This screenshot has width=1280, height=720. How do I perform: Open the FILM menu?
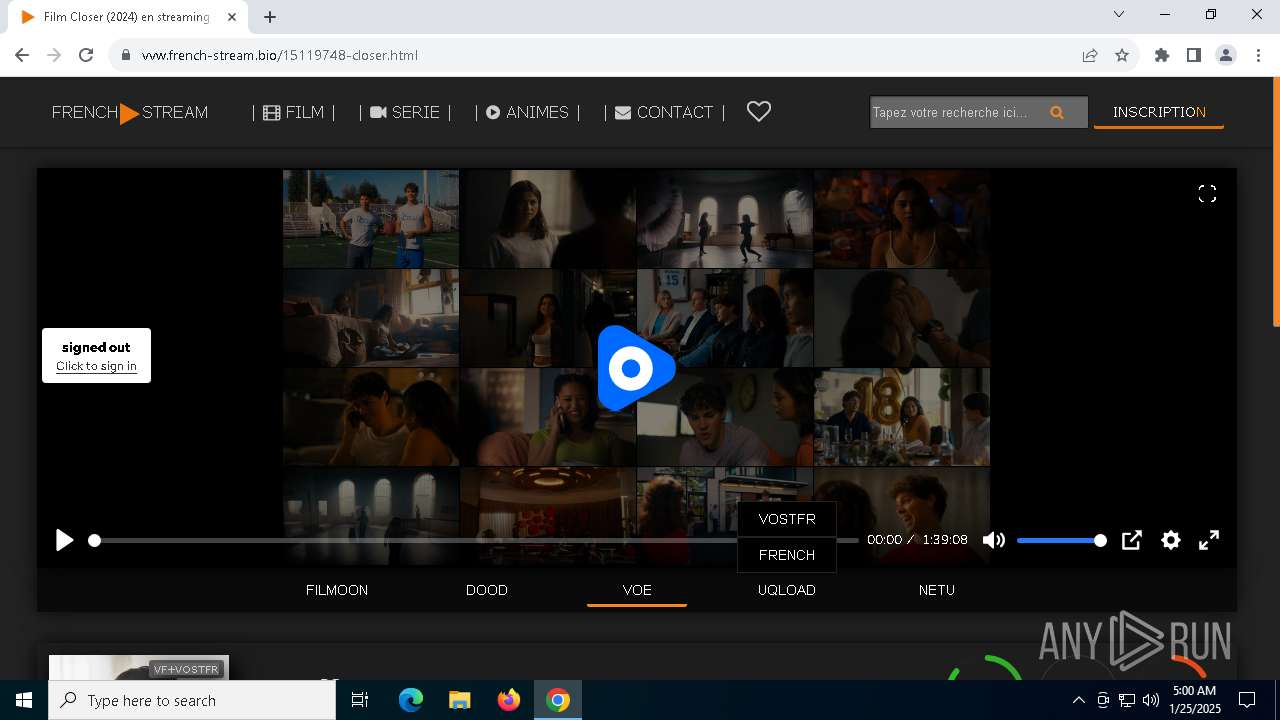click(294, 113)
